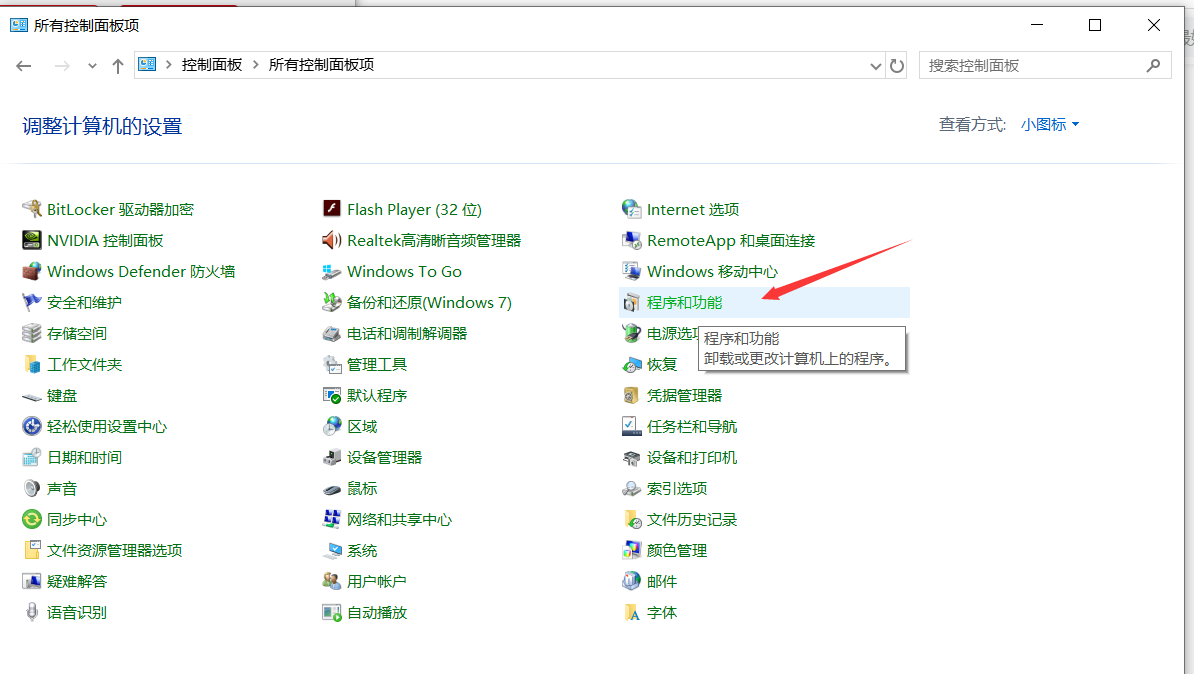Click the 索引选项 link
This screenshot has width=1194, height=674.
coord(677,489)
